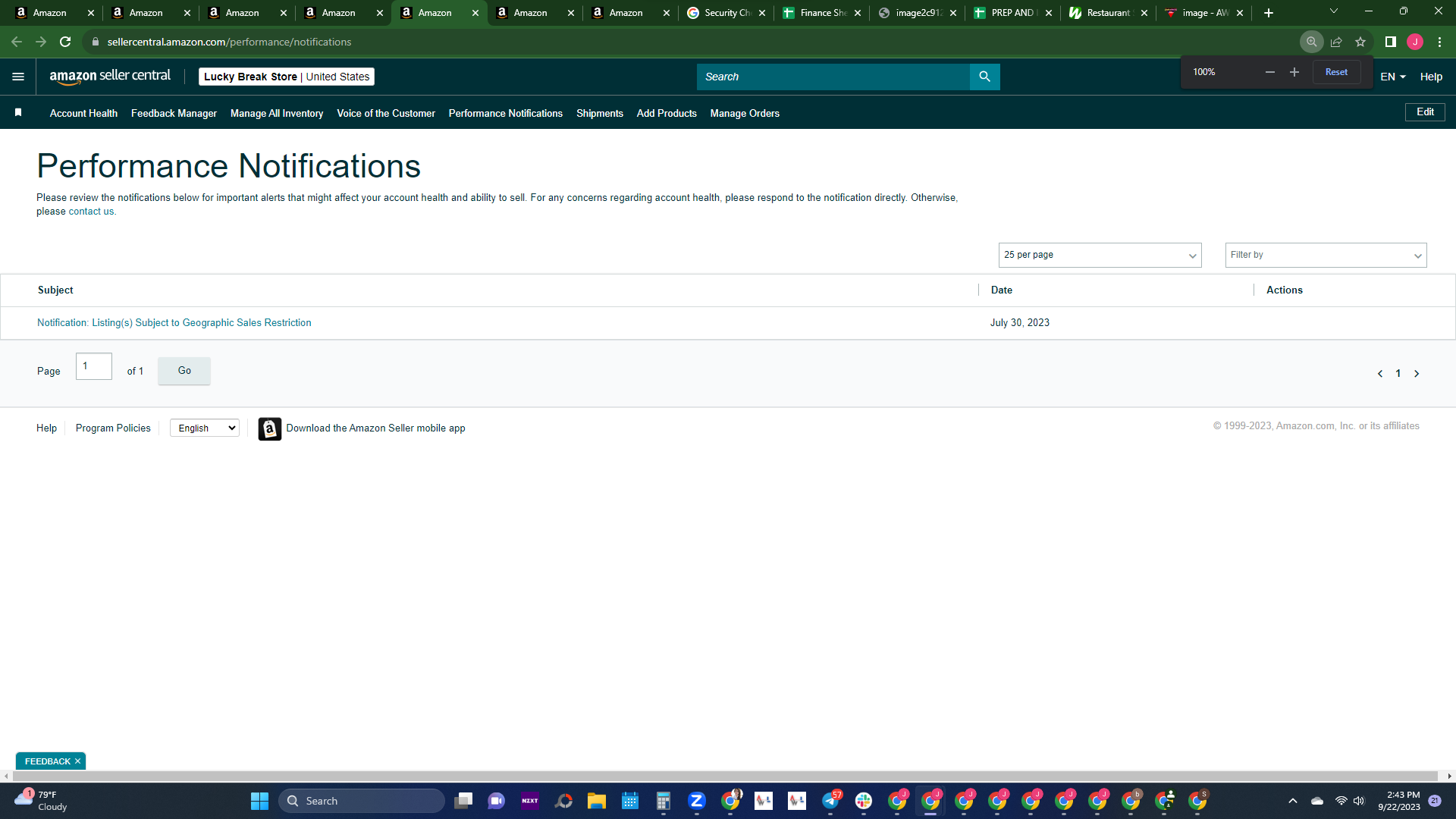Expand the 25 per page dropdown
Screen dimensions: 1456x819
coord(1100,255)
